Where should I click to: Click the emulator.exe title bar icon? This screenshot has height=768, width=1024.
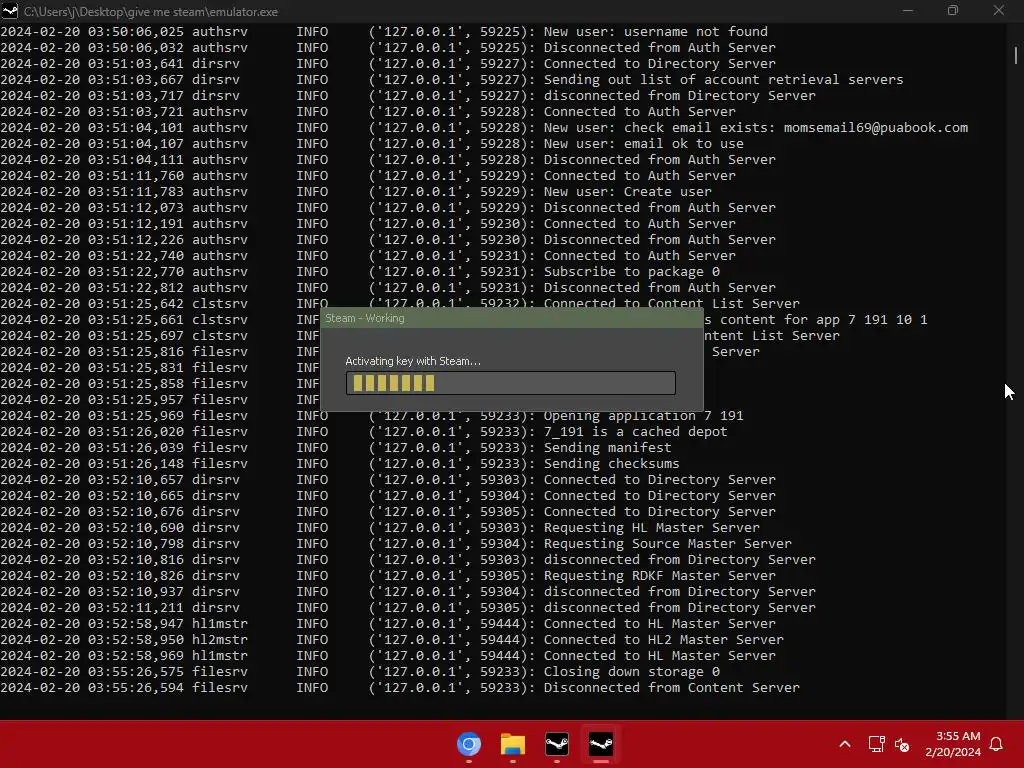[10, 11]
